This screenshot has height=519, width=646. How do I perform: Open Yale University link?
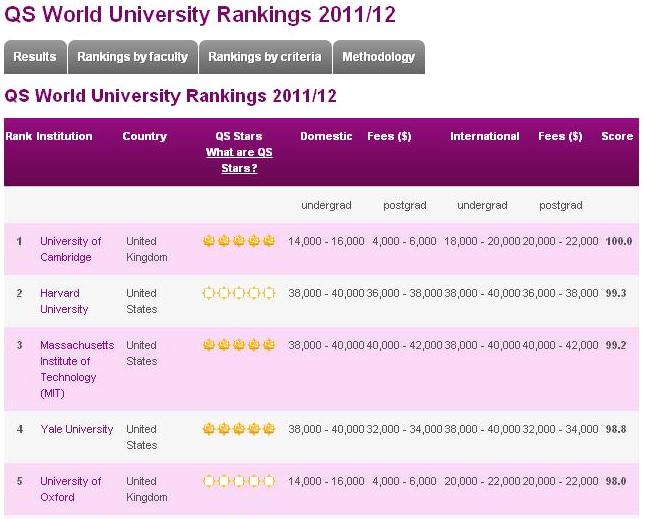pyautogui.click(x=77, y=429)
